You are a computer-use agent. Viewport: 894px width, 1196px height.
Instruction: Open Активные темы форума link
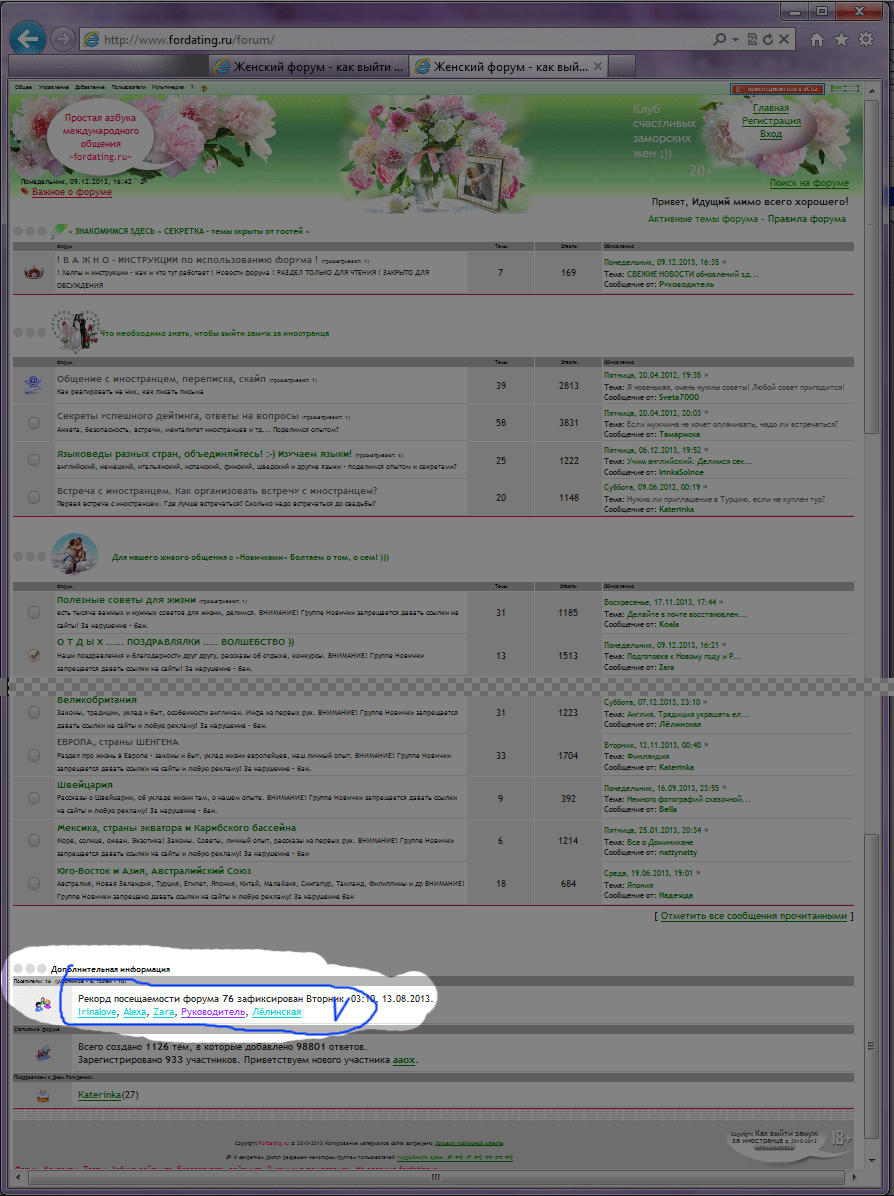tap(703, 219)
